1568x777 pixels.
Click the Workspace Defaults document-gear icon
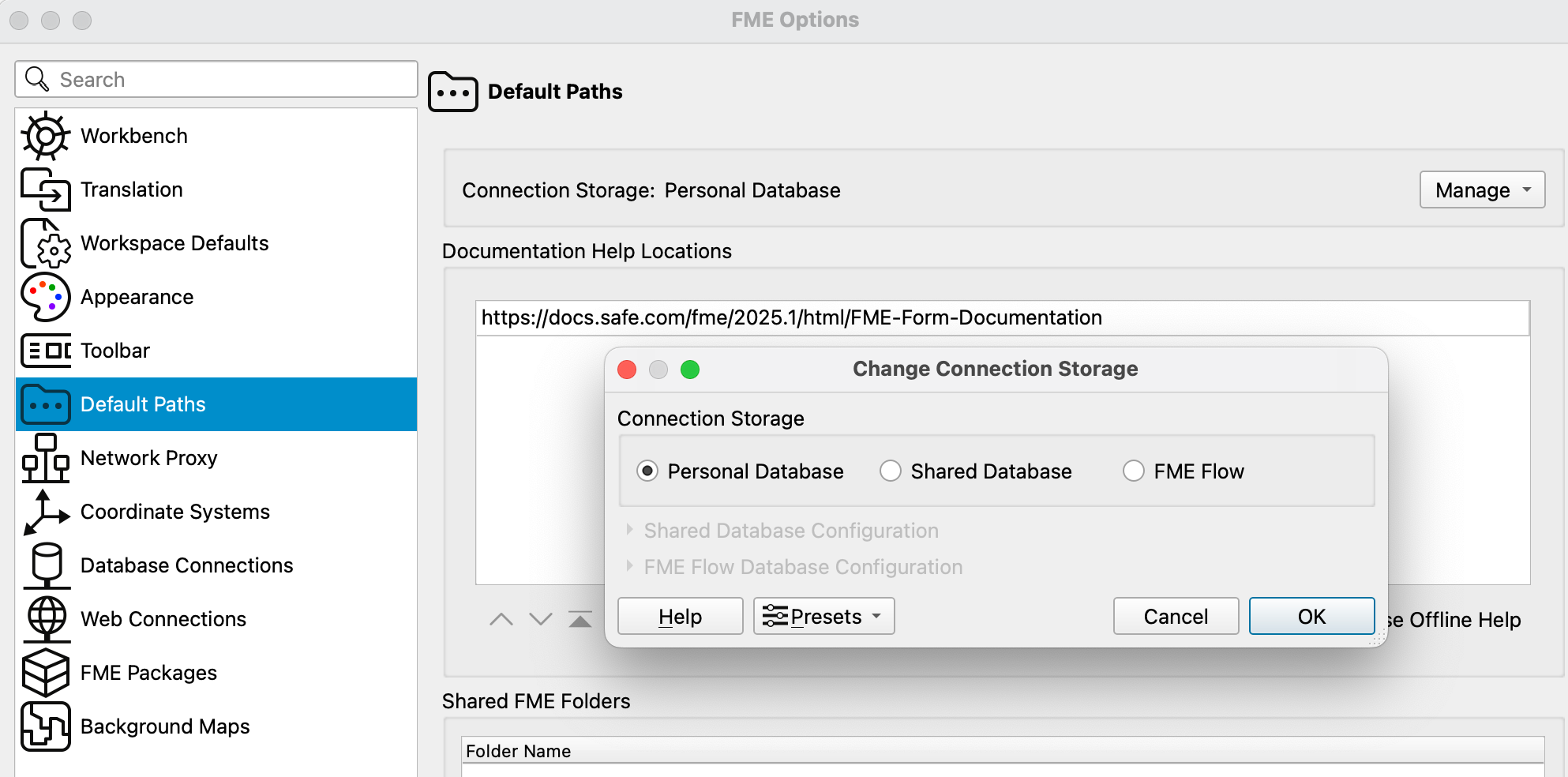pyautogui.click(x=46, y=243)
